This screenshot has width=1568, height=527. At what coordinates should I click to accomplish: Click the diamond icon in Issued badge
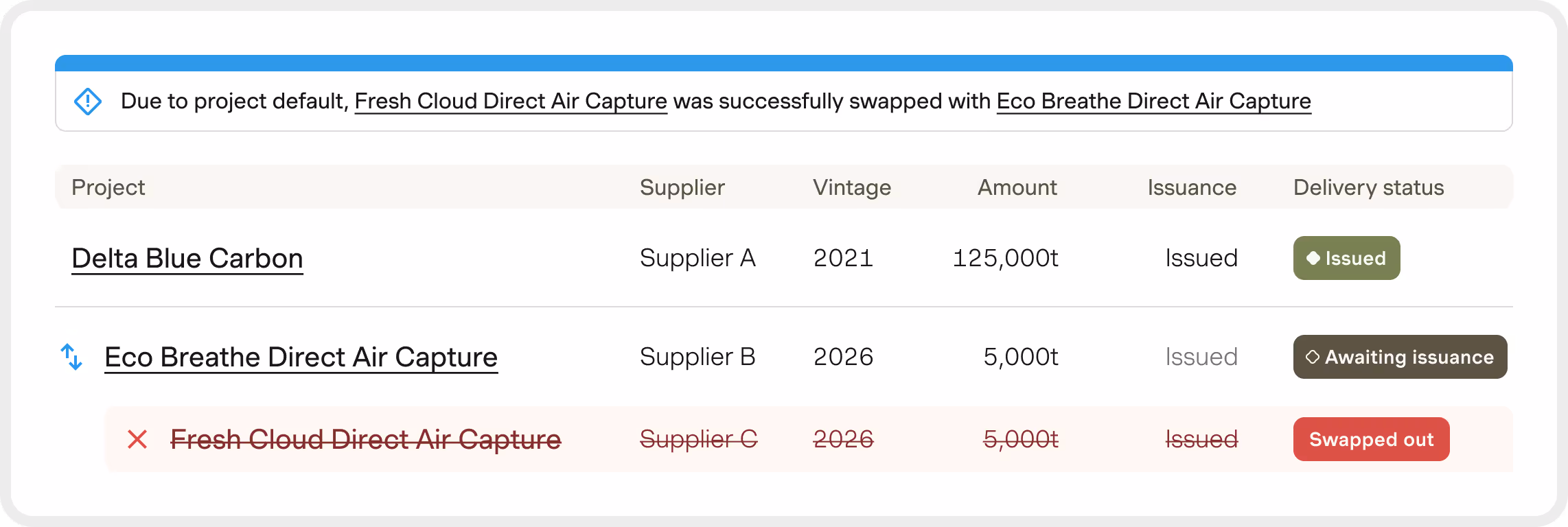1313,258
